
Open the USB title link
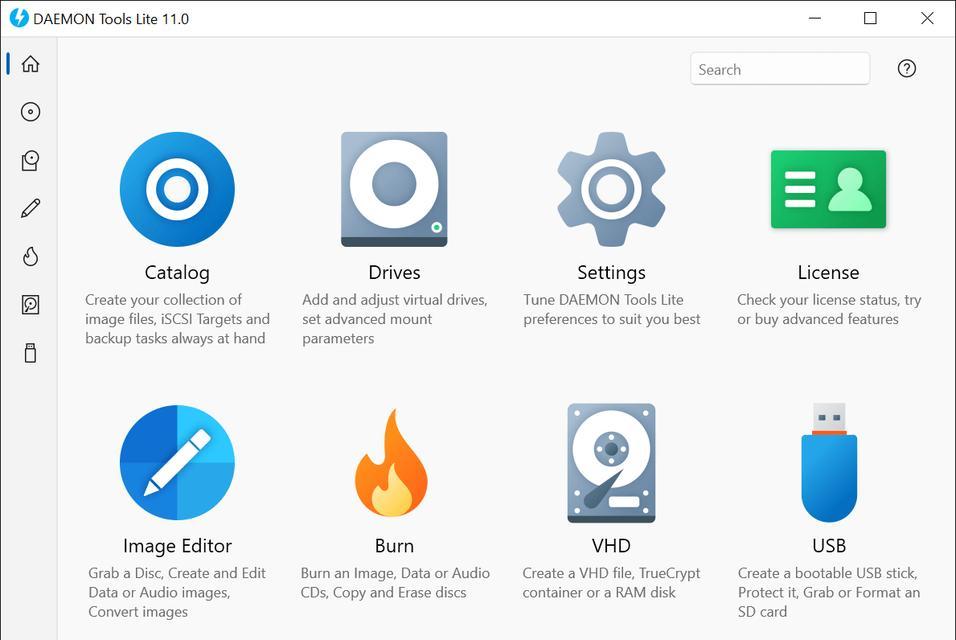pos(829,546)
